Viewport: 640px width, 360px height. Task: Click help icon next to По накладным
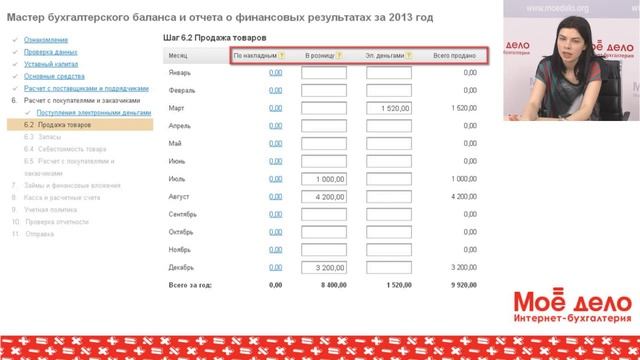[282, 56]
